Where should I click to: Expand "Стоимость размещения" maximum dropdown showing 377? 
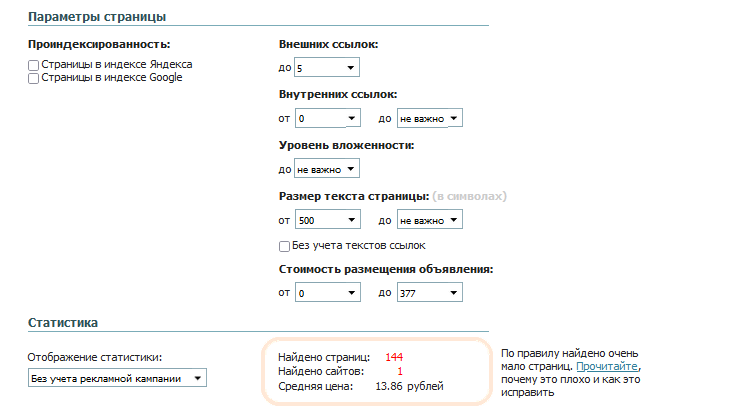coord(430,293)
